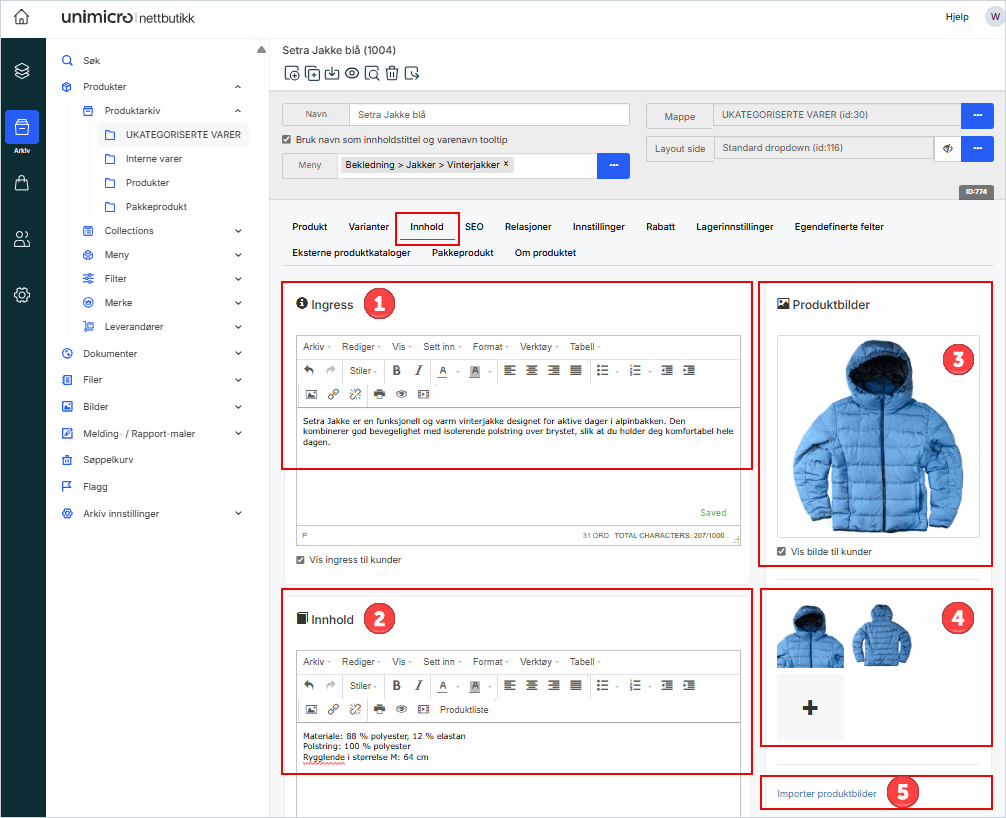Click the duplicate product icon in top toolbar
Viewport: 1006px width, 818px height.
[312, 73]
